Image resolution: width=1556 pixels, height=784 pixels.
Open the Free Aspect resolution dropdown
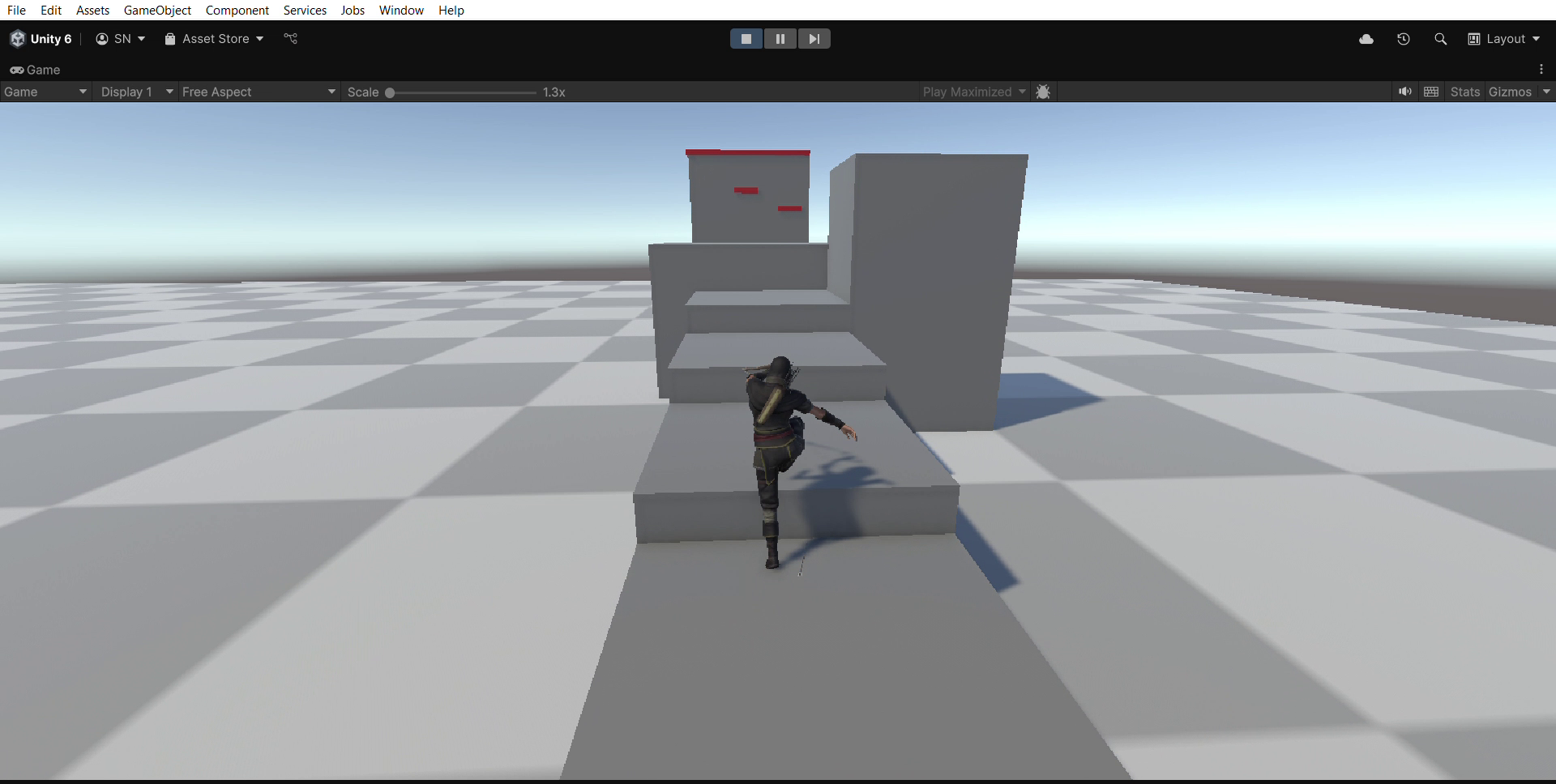(259, 92)
